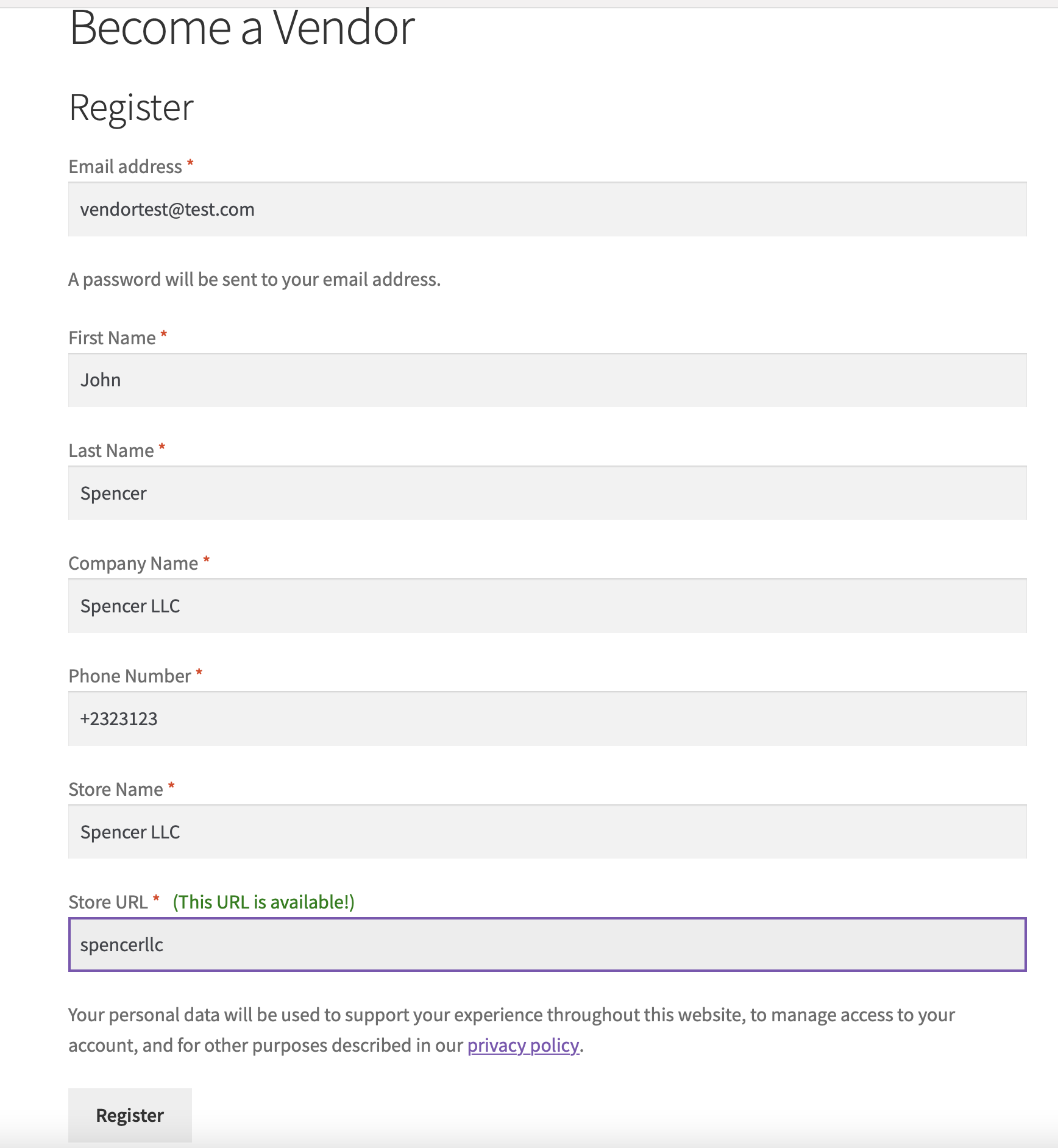Click the password email notice text
Viewport: 1058px width, 1148px height.
click(x=254, y=279)
